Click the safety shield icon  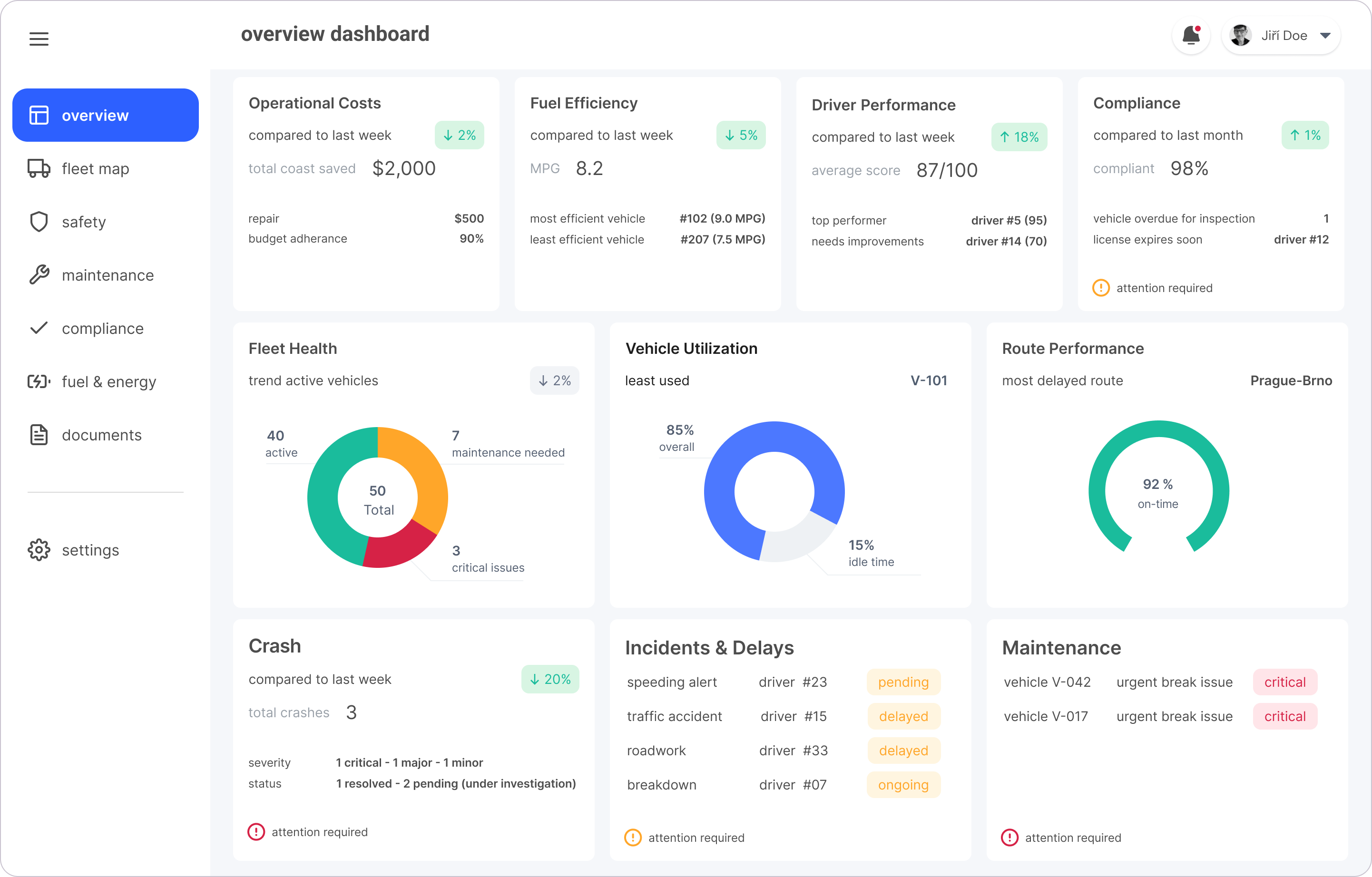[x=39, y=222]
